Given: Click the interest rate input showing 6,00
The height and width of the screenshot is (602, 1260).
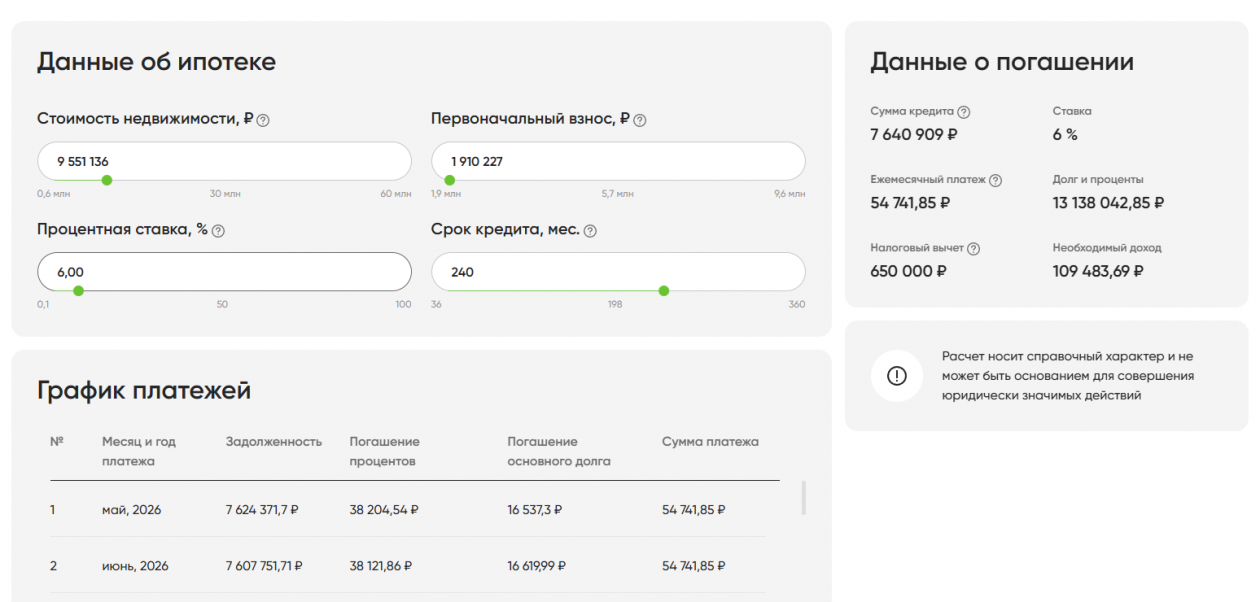Looking at the screenshot, I should tap(224, 272).
